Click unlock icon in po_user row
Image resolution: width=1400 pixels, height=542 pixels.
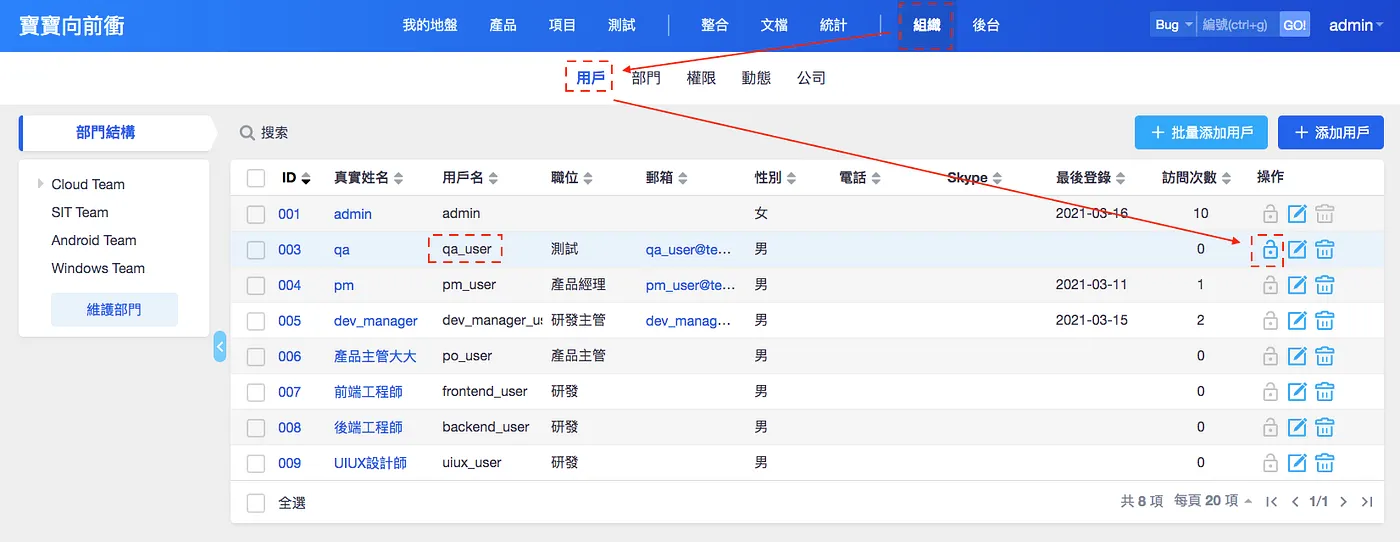point(1269,356)
